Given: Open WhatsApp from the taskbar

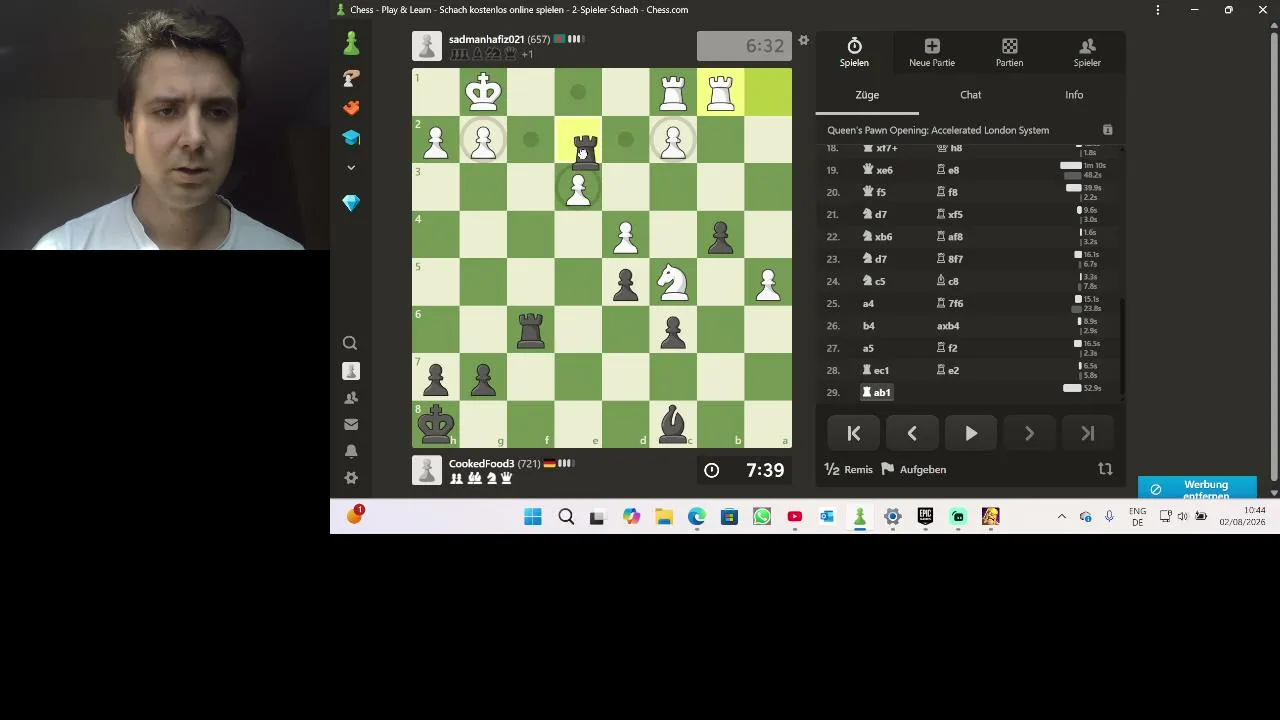Looking at the screenshot, I should coord(762,517).
